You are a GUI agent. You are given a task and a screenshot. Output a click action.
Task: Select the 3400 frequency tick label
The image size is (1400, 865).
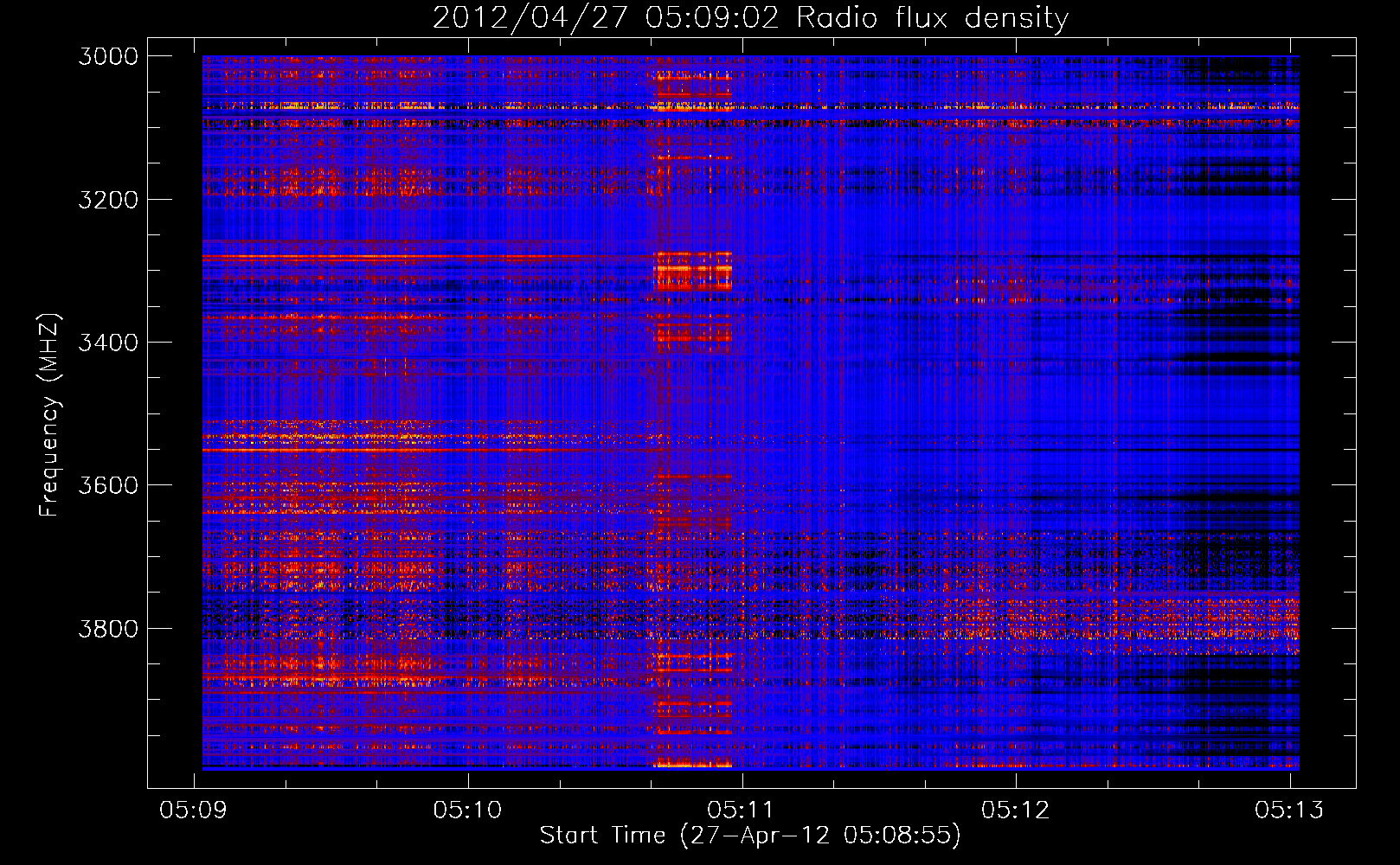[x=107, y=343]
